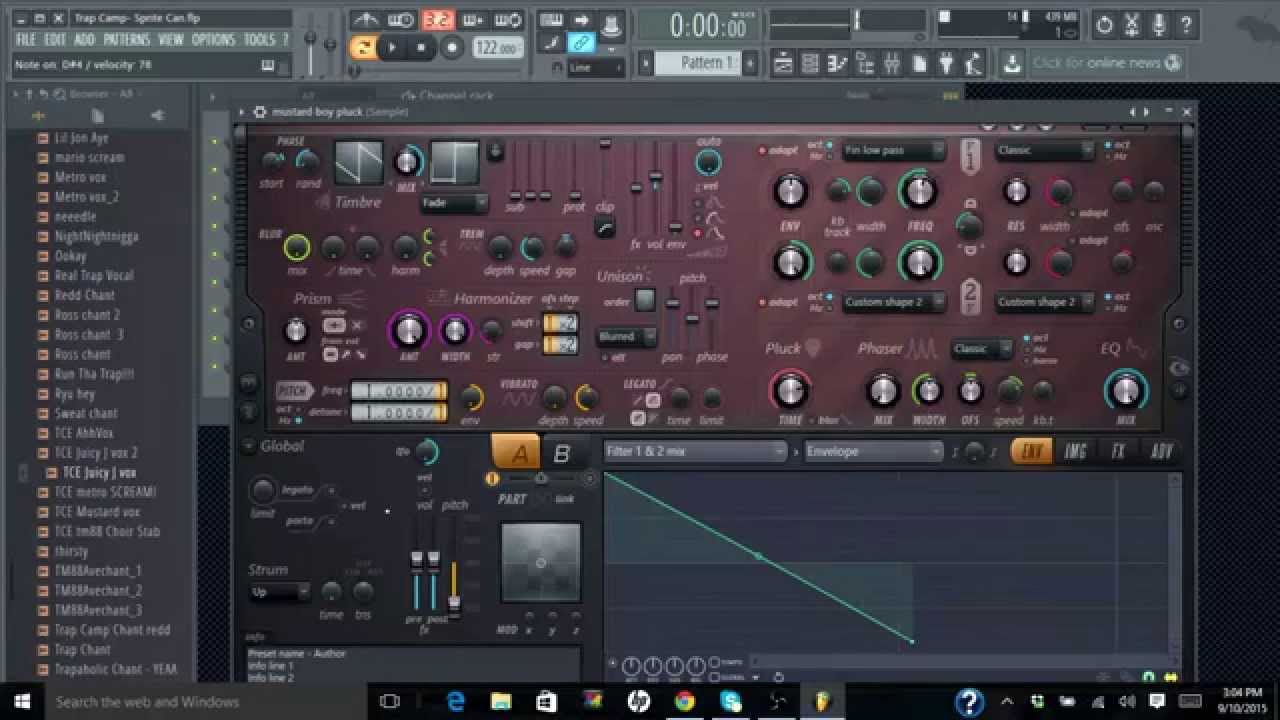This screenshot has width=1280, height=720.
Task: Click the Play button in transport
Action: click(x=393, y=47)
